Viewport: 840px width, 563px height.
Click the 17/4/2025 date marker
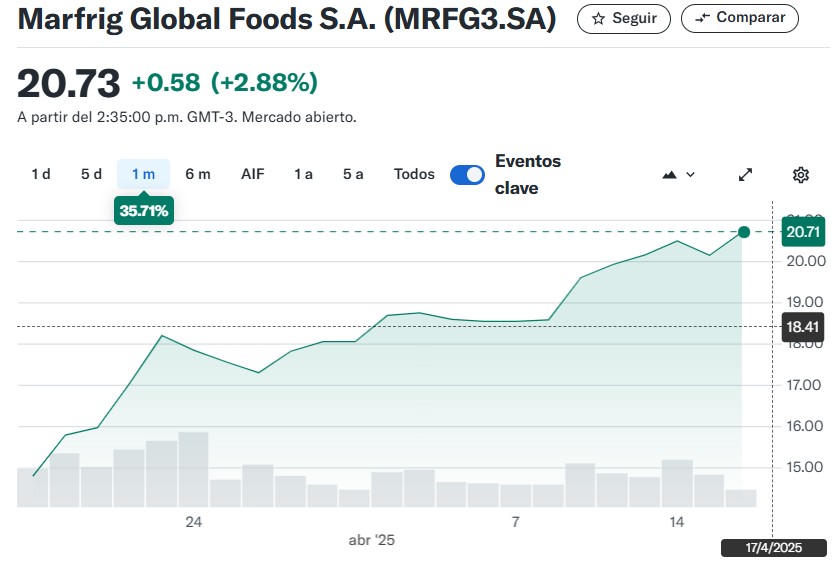772,548
